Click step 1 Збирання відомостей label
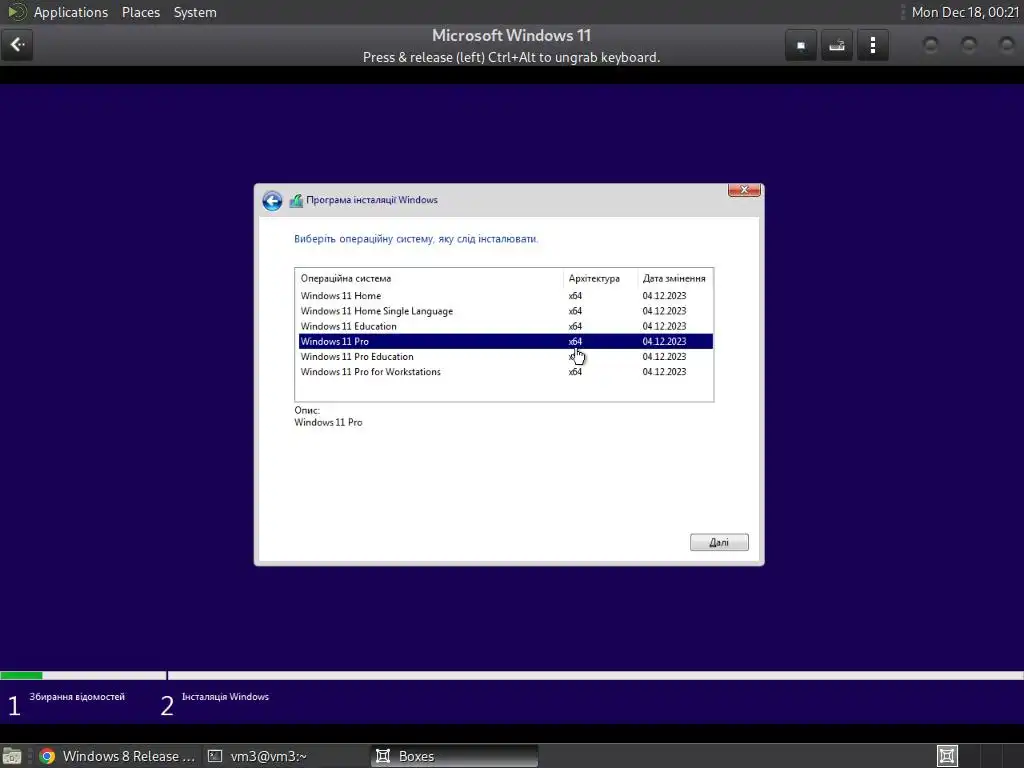The image size is (1024, 768). [76, 697]
